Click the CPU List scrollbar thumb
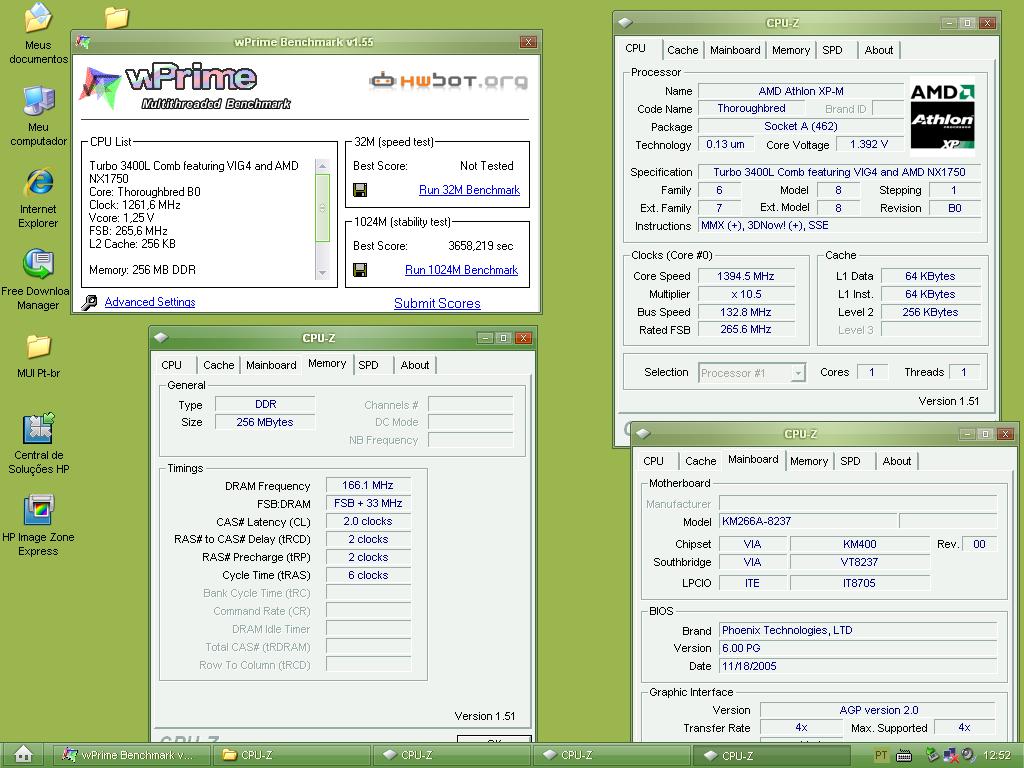The image size is (1024, 768). coord(323,208)
